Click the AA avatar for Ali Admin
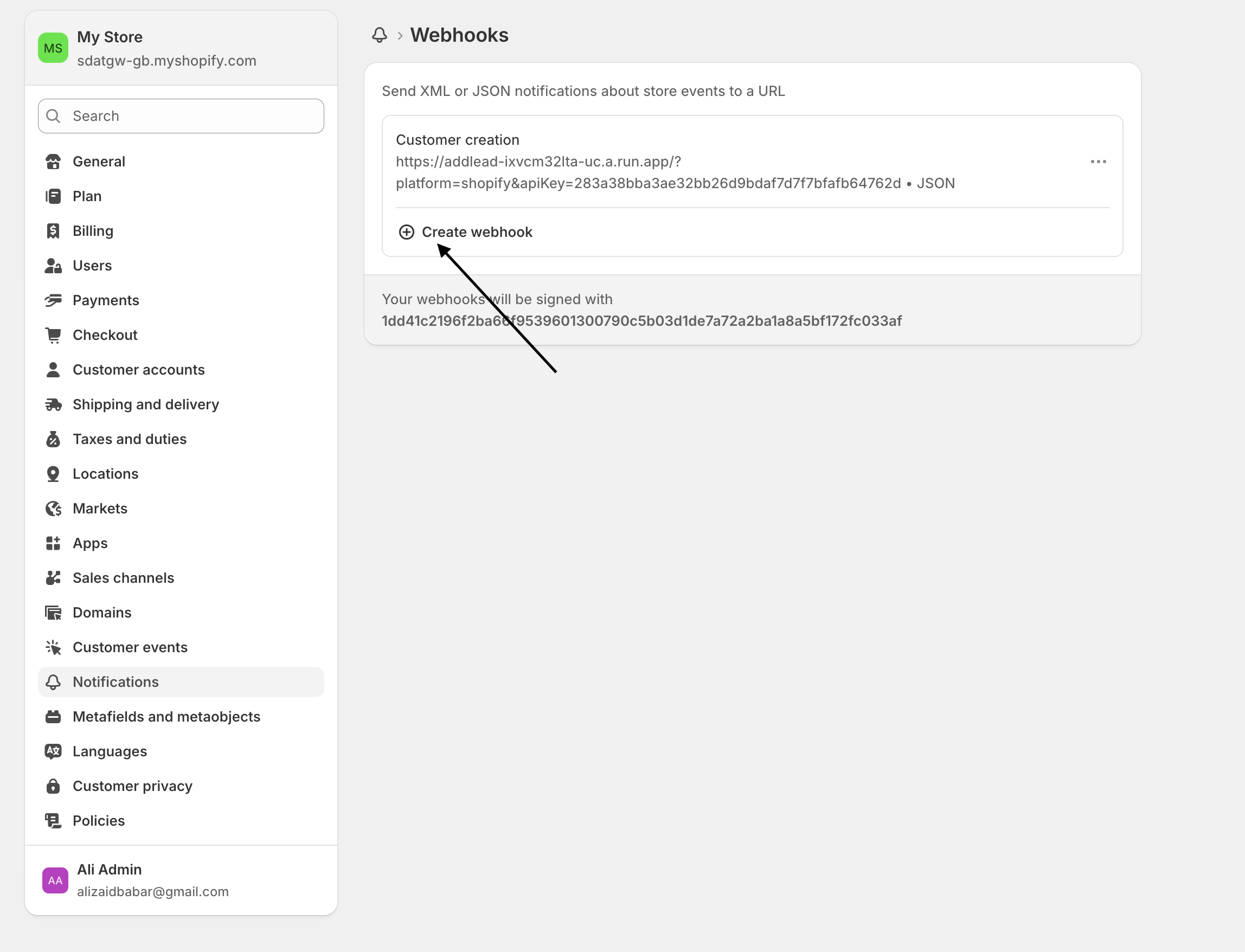 (x=55, y=880)
